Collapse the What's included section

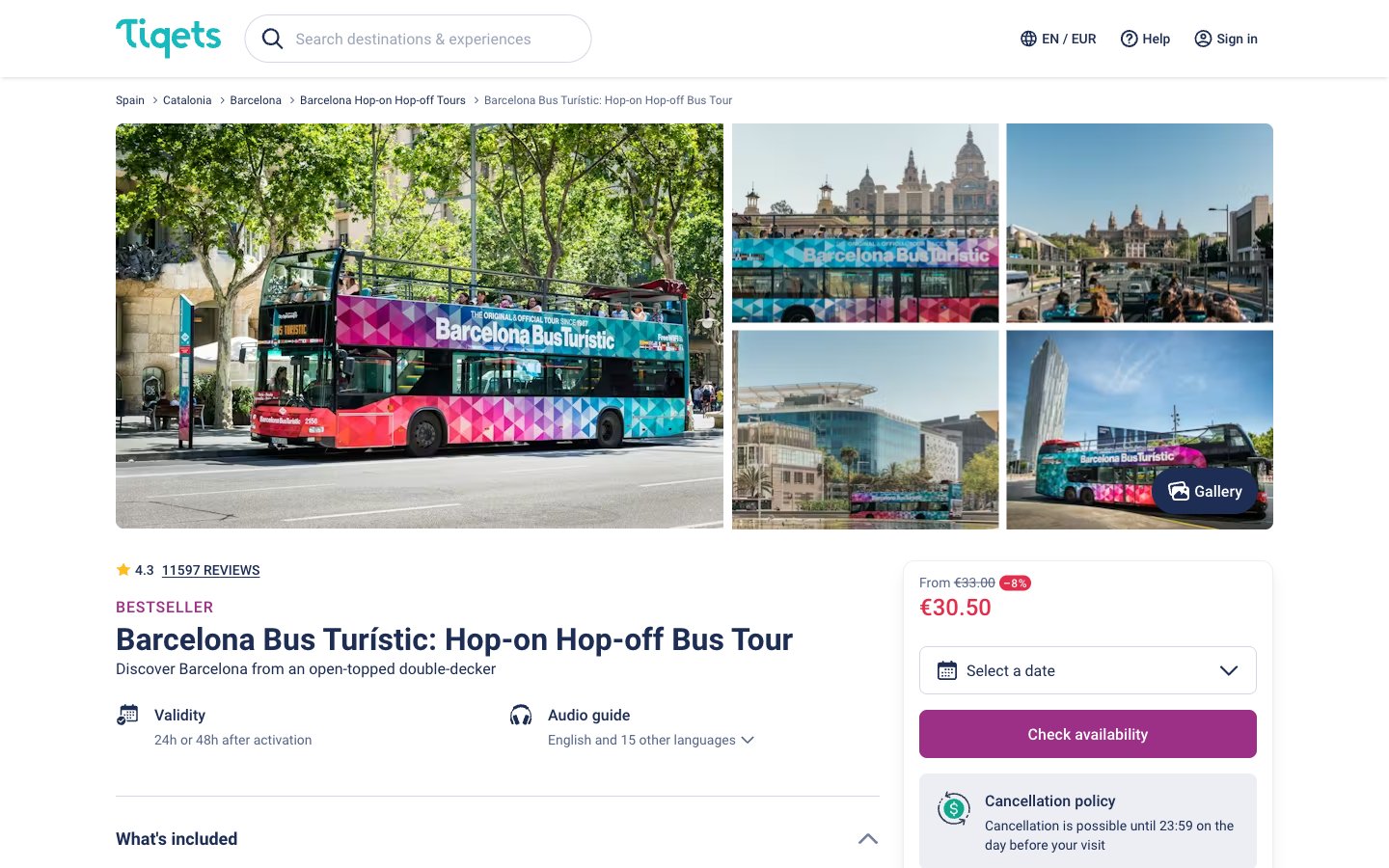pos(867,839)
